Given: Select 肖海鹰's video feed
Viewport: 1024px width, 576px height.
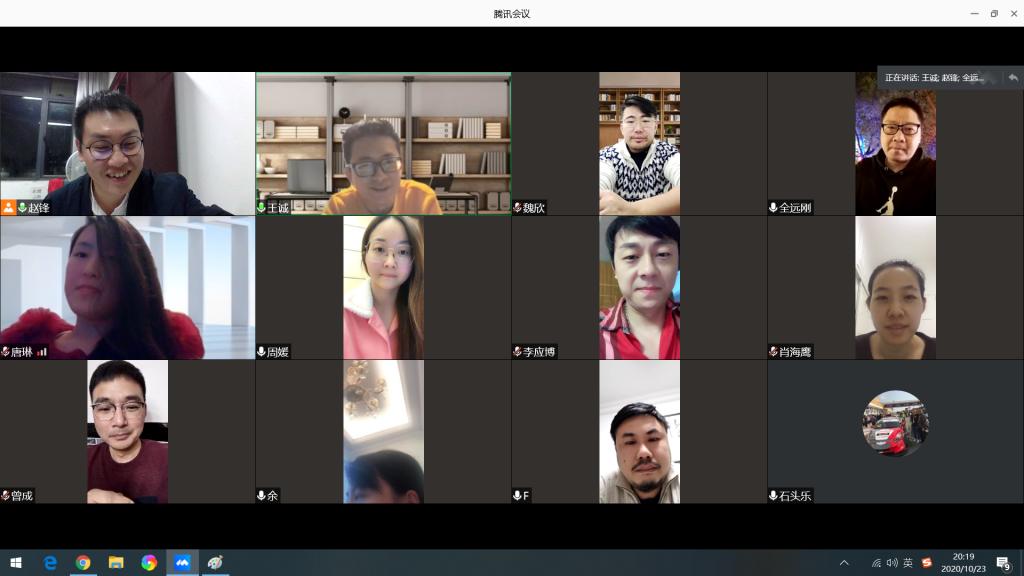Looking at the screenshot, I should [895, 288].
